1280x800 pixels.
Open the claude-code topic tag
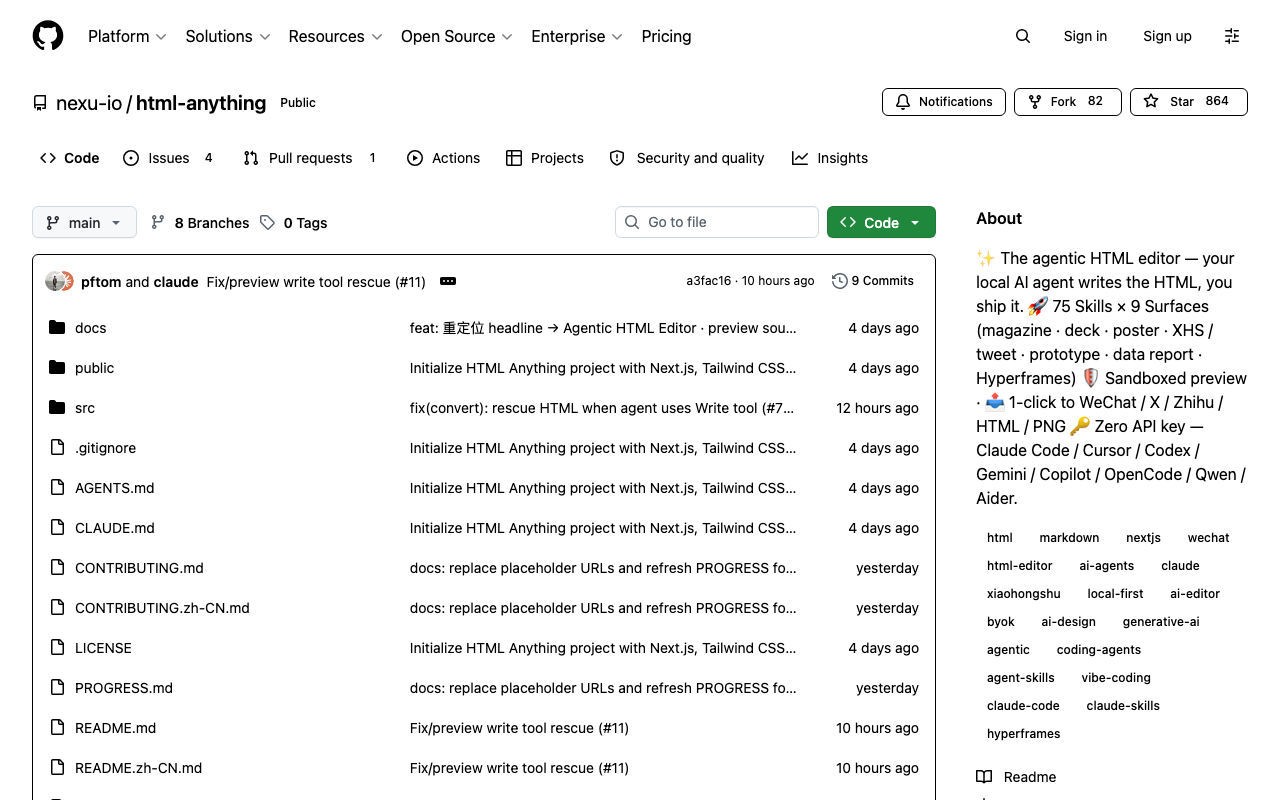1023,706
